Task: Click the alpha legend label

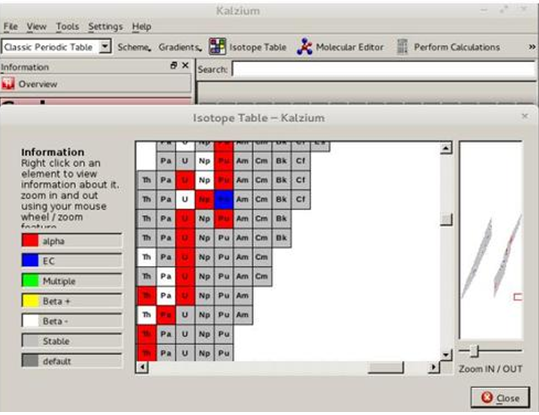Action: (53, 241)
